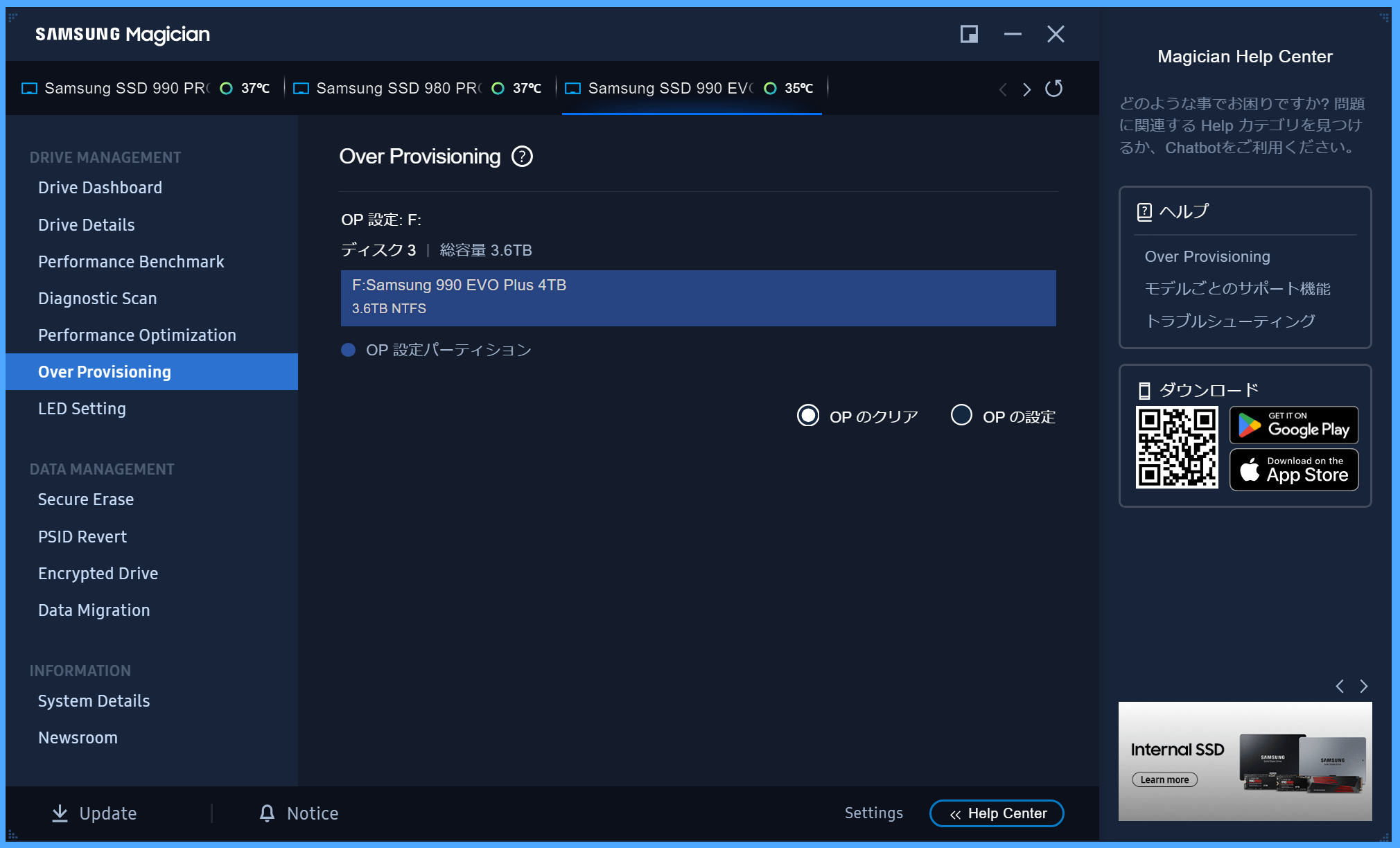The width and height of the screenshot is (1400, 848).
Task: Open モデルごとのサポート機能 help link
Action: 1238,289
